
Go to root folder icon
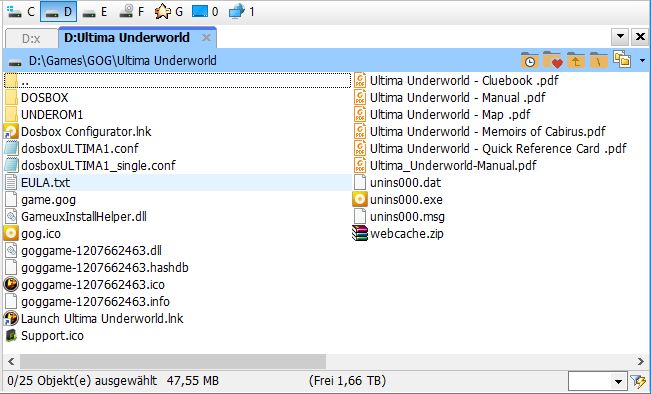pyautogui.click(x=598, y=61)
